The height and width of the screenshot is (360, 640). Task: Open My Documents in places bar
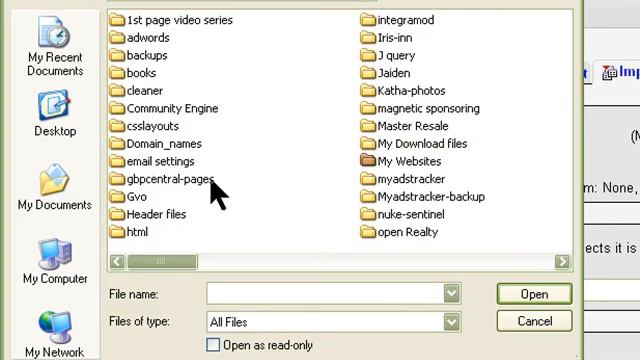coord(55,187)
